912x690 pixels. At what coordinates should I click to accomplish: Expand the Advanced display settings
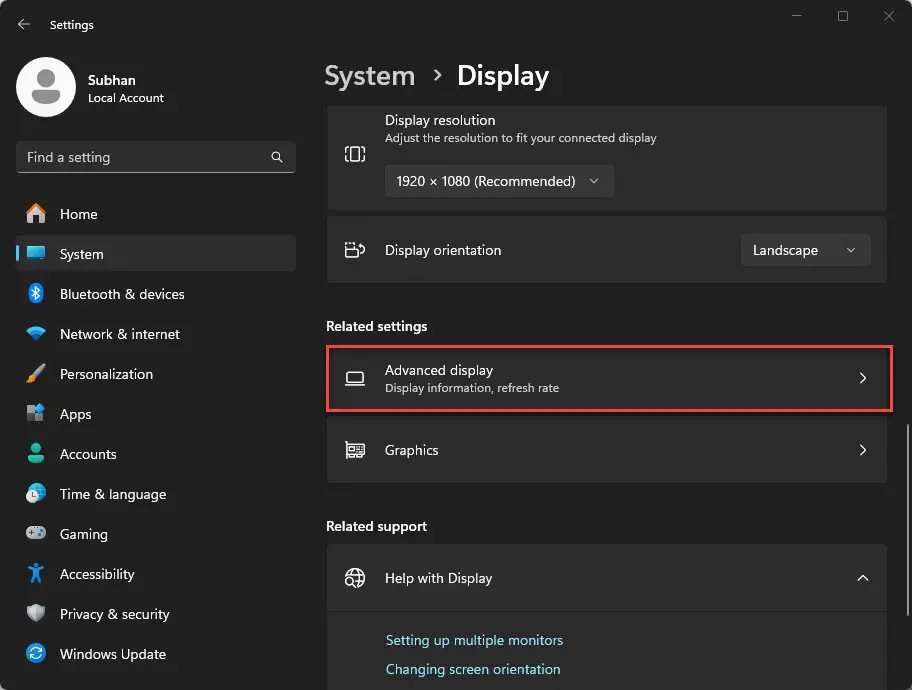[x=606, y=378]
